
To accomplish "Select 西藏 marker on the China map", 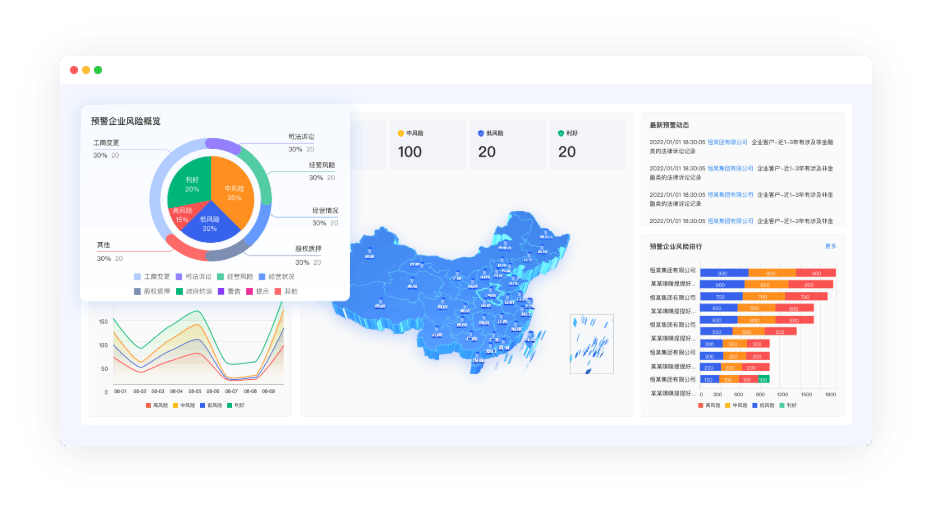I will [380, 303].
